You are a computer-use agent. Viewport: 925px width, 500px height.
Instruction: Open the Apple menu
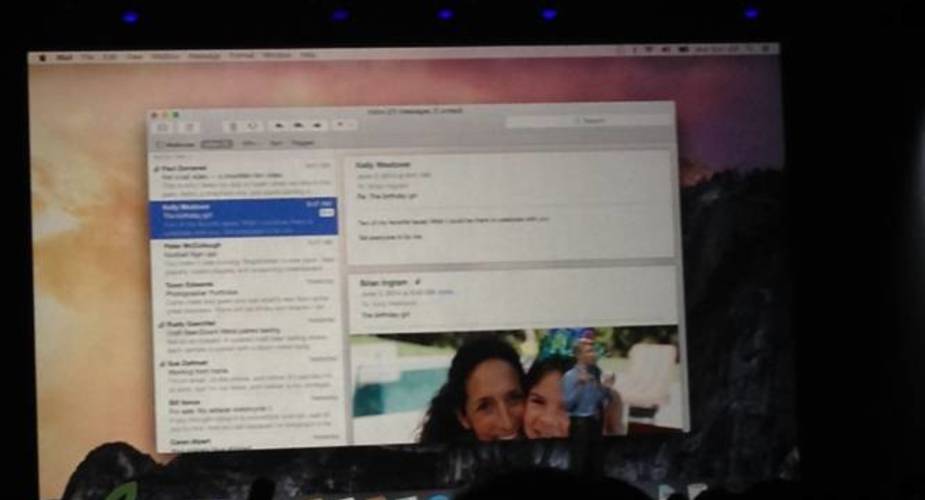point(42,58)
